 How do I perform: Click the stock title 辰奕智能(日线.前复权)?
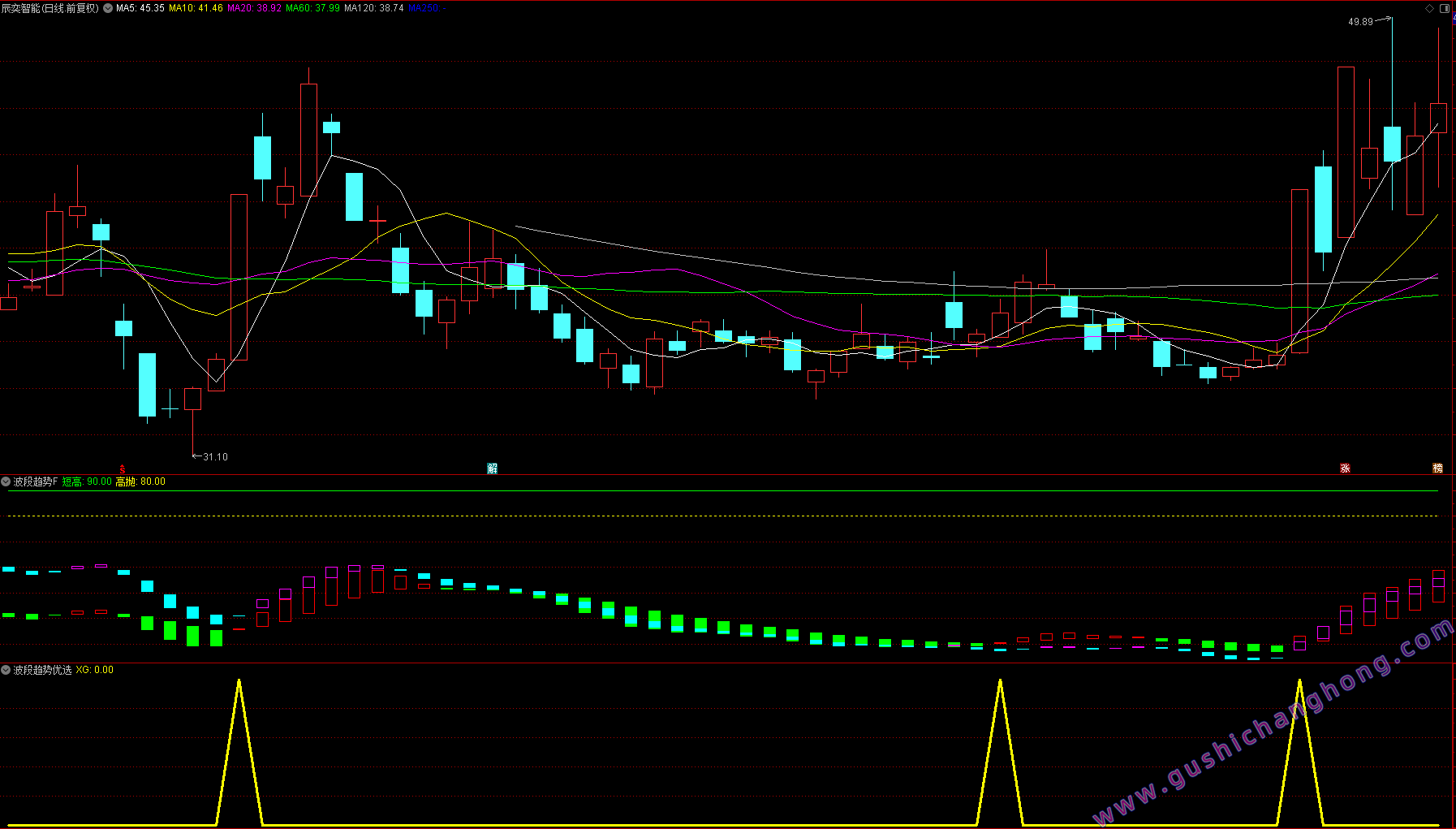pyautogui.click(x=50, y=8)
